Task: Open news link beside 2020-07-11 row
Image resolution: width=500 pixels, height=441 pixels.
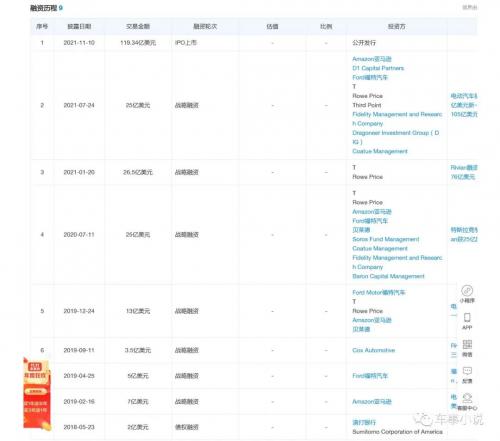Action: (464, 234)
